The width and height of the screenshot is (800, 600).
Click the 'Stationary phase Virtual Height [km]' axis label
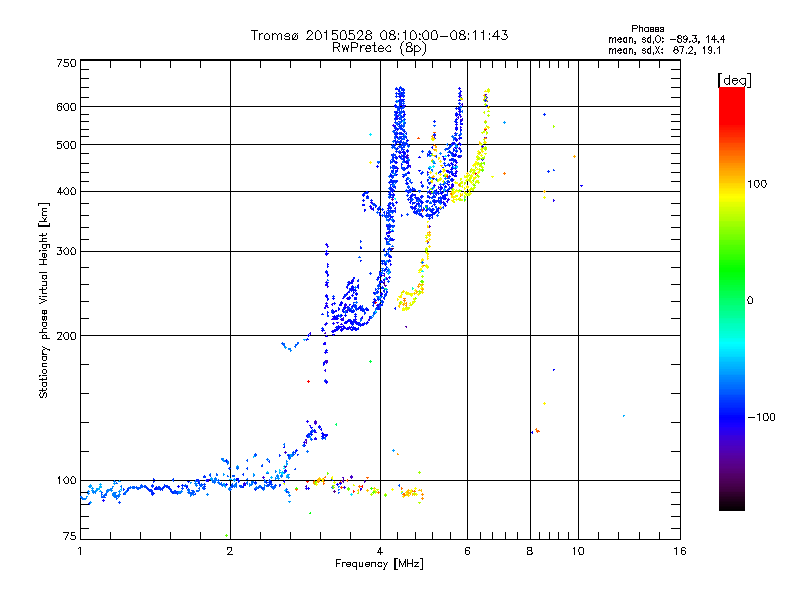[x=44, y=300]
